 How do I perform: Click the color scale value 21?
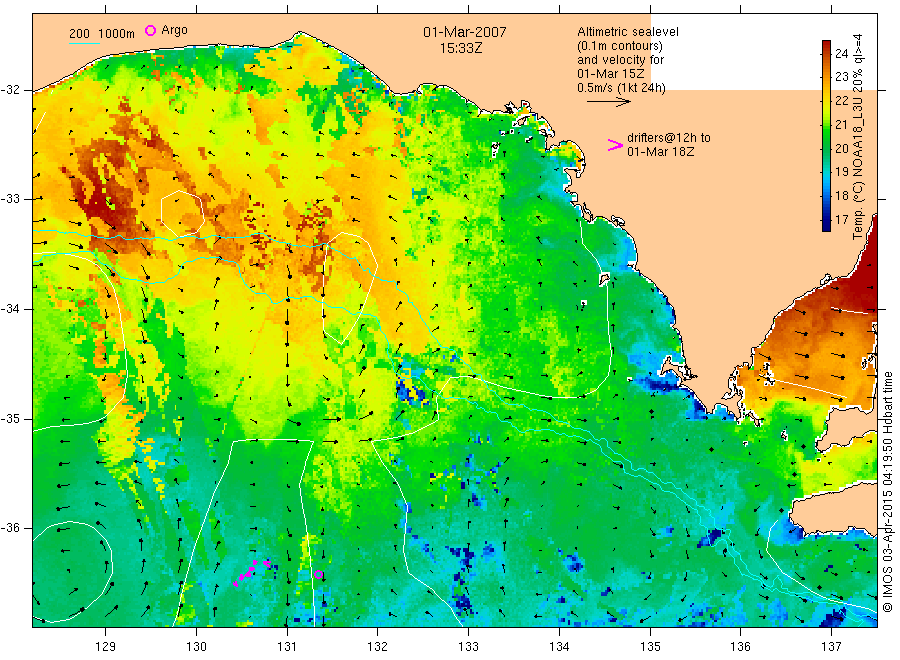841,125
